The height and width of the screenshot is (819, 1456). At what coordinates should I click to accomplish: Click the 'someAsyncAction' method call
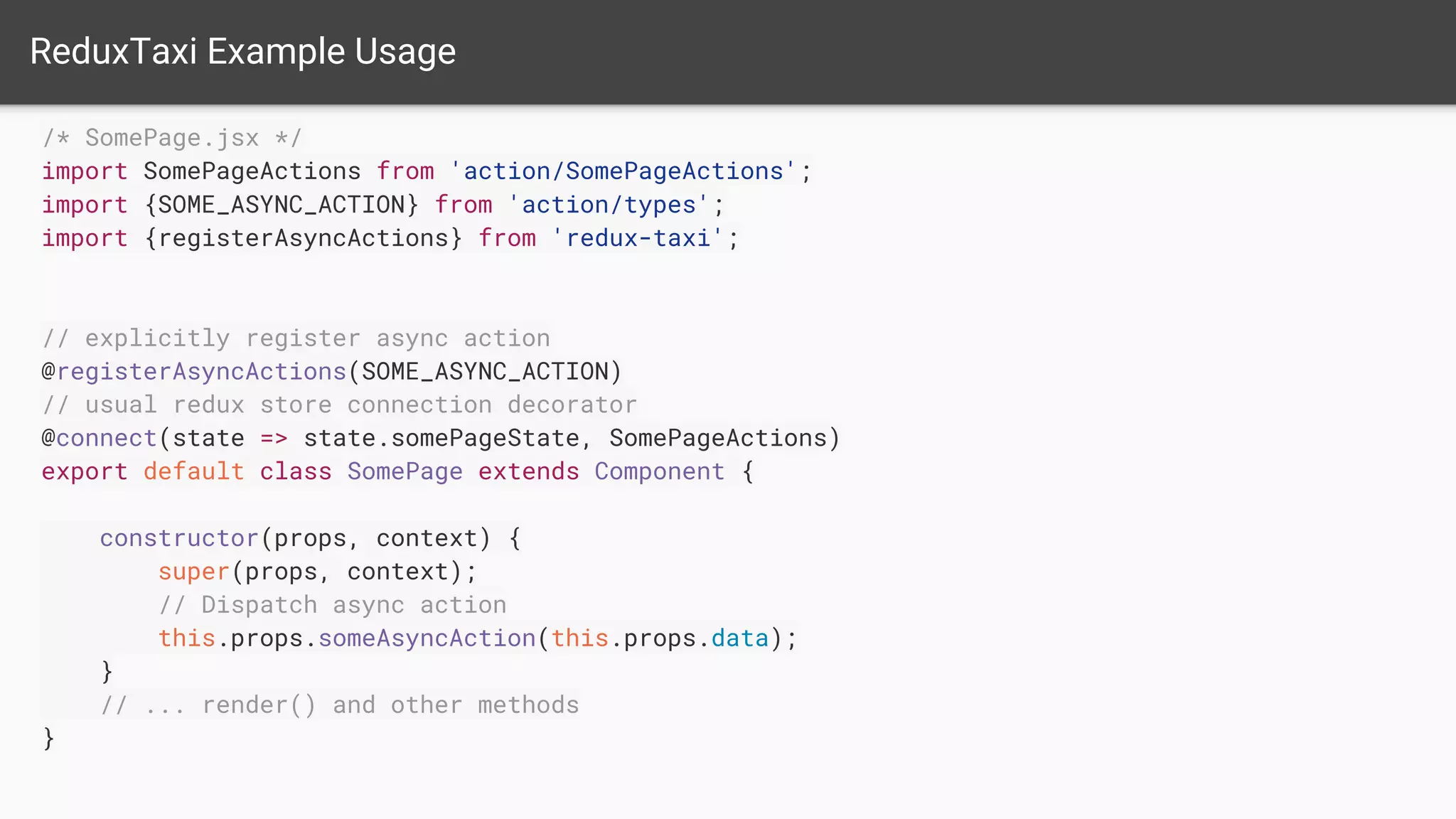coord(427,639)
